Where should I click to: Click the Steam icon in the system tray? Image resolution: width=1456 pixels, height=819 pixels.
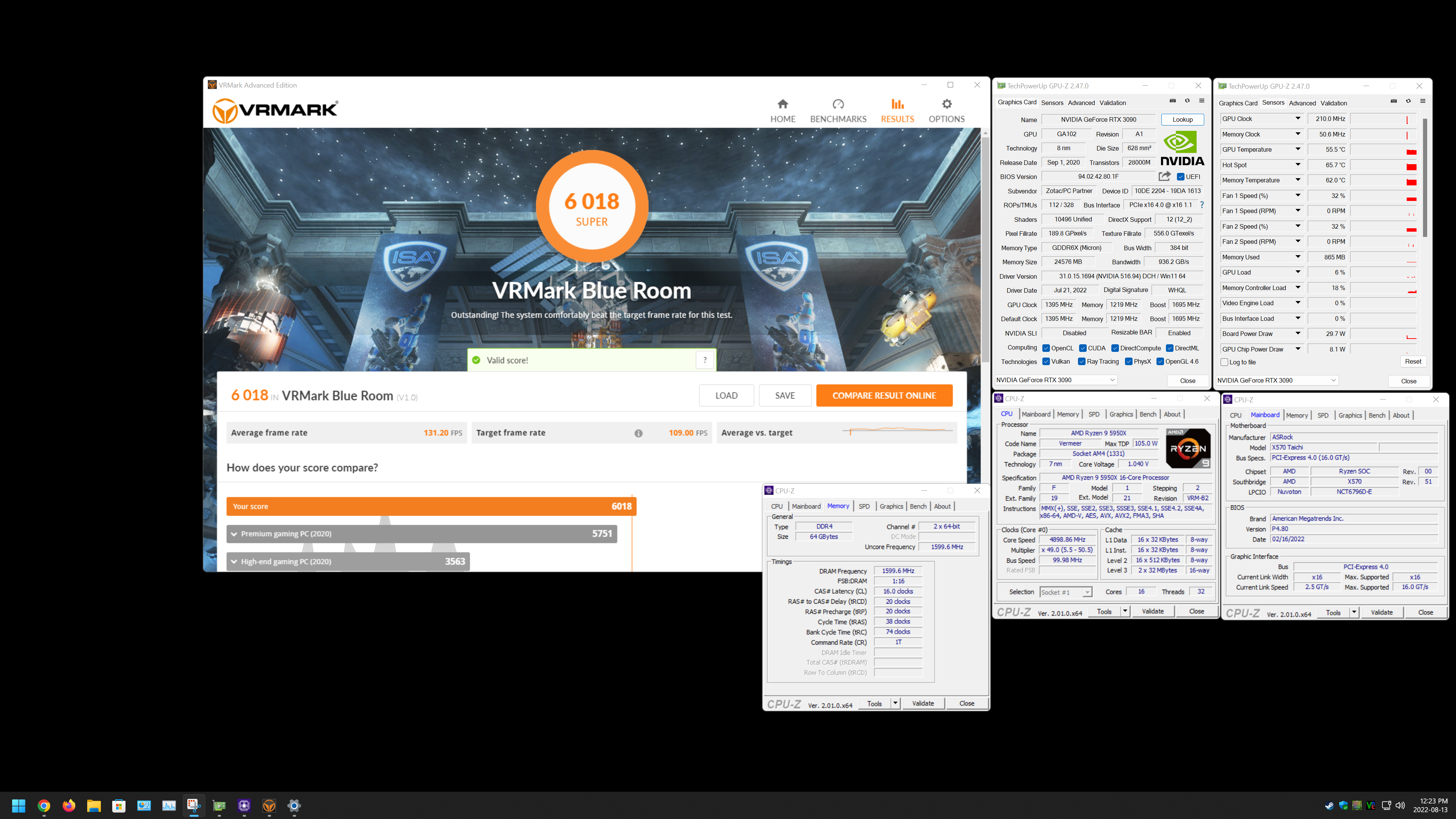click(1329, 805)
